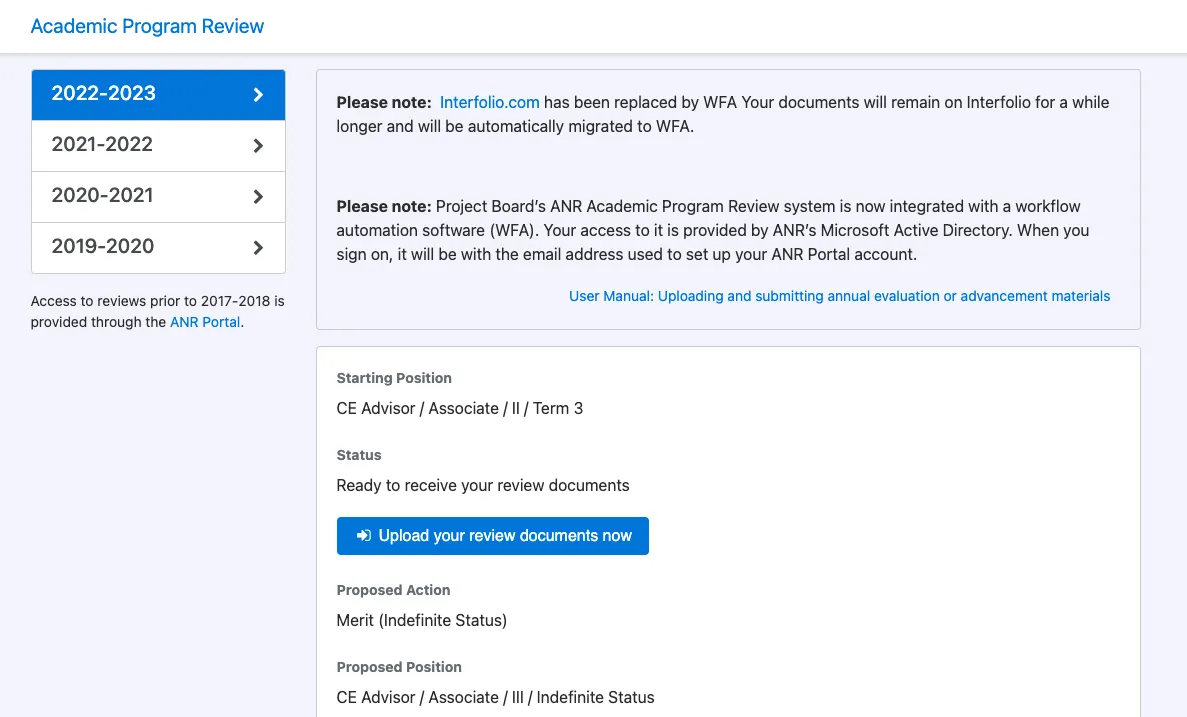The width and height of the screenshot is (1187, 717).
Task: Select the 2022-2023 review year label
Action: (104, 94)
